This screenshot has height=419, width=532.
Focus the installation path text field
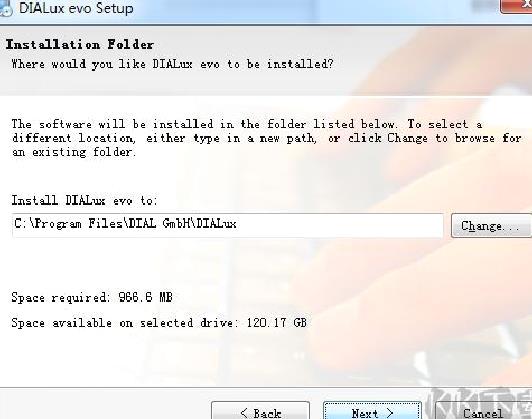click(228, 225)
